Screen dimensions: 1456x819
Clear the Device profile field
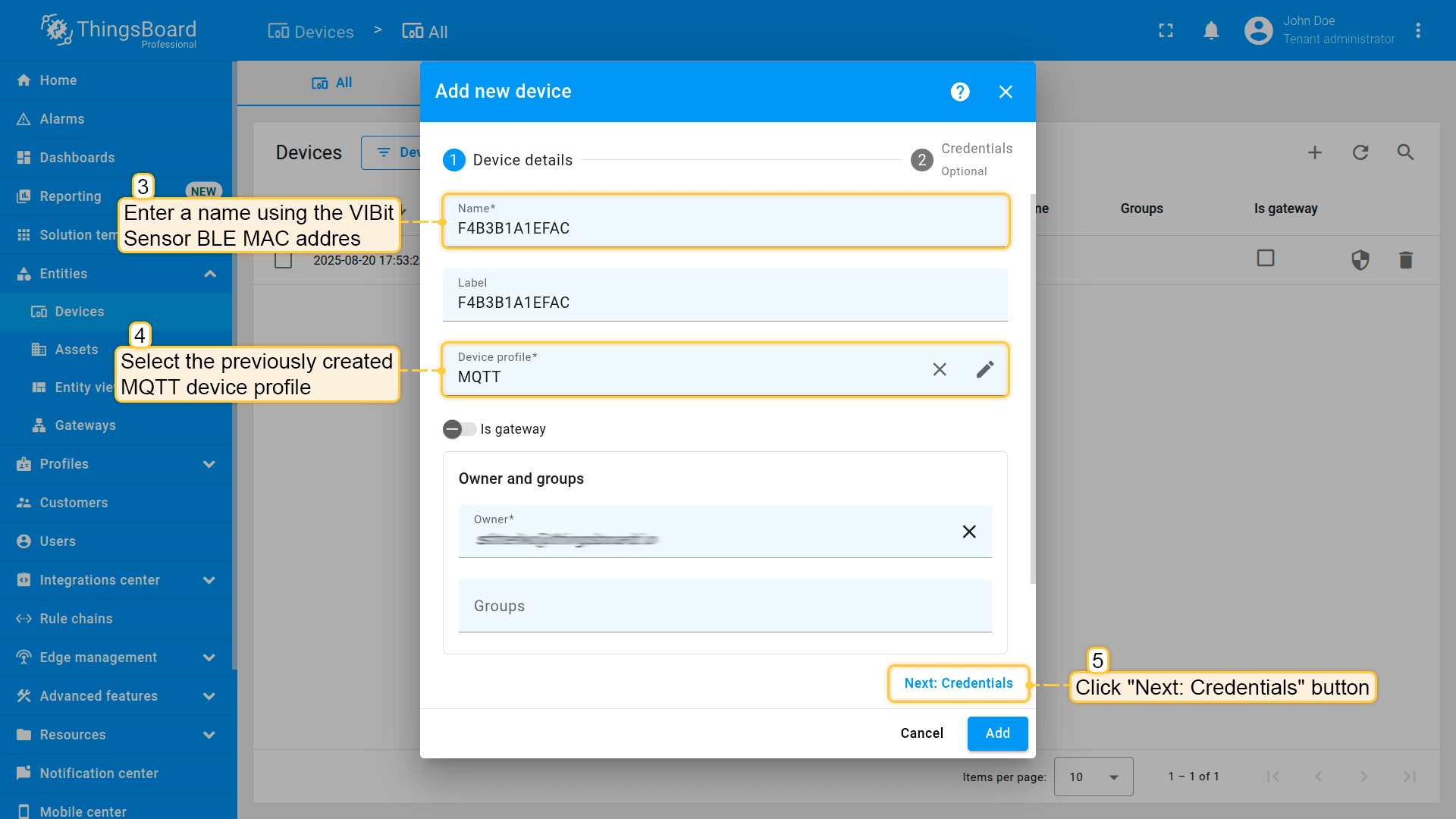click(x=940, y=369)
